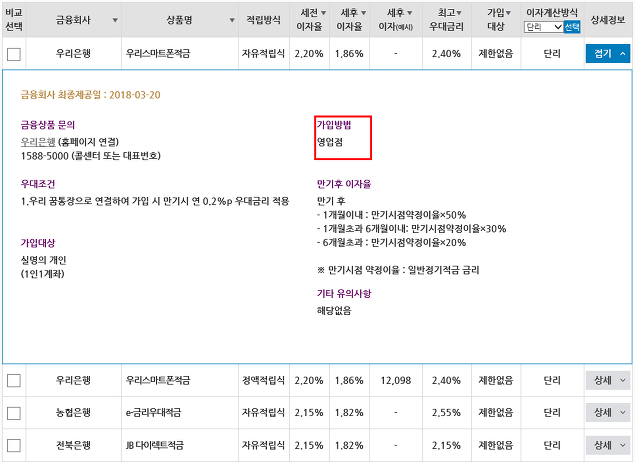Sort by 세후 이자(예시) column arrow
This screenshot has height=462, width=635.
[x=409, y=13]
